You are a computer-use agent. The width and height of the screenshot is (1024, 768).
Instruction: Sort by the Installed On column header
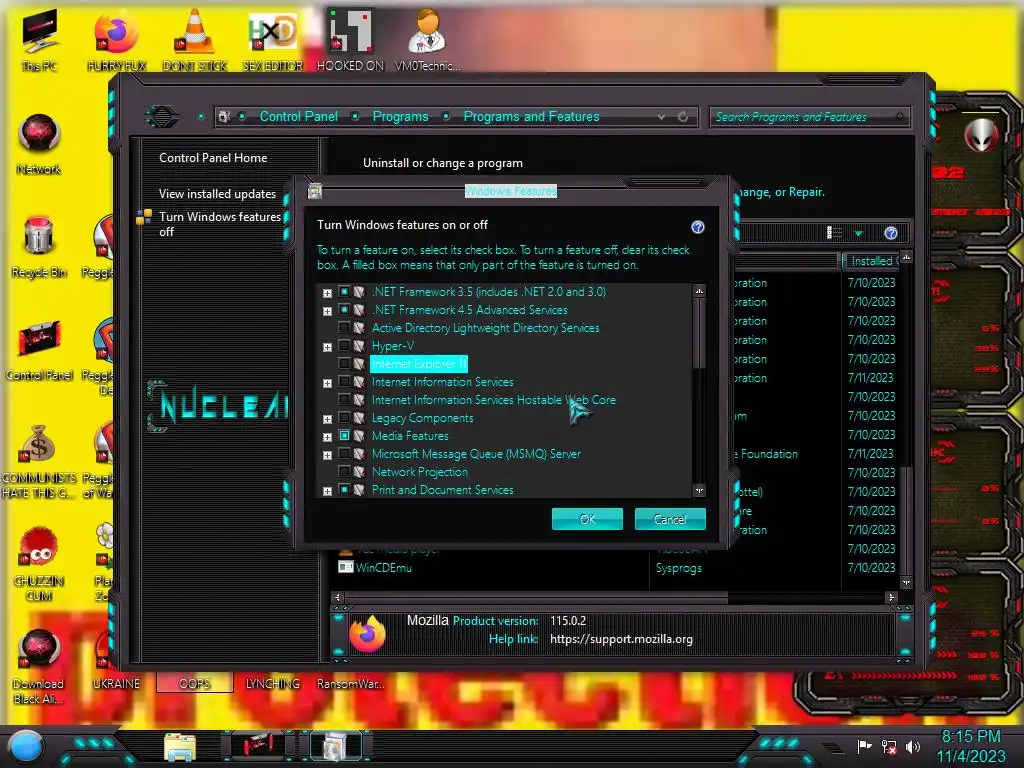[872, 261]
